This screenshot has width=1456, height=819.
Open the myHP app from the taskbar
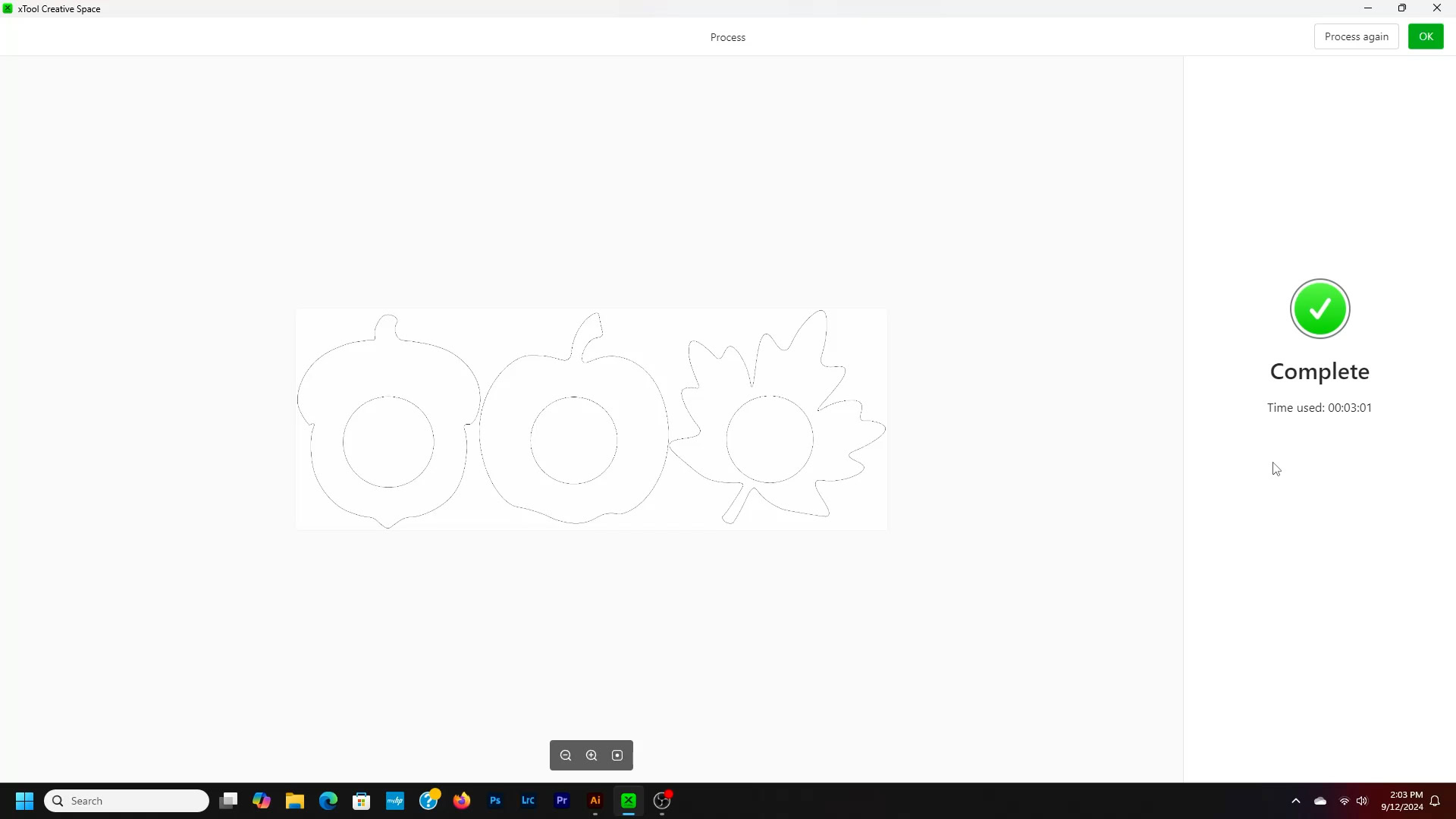(395, 801)
